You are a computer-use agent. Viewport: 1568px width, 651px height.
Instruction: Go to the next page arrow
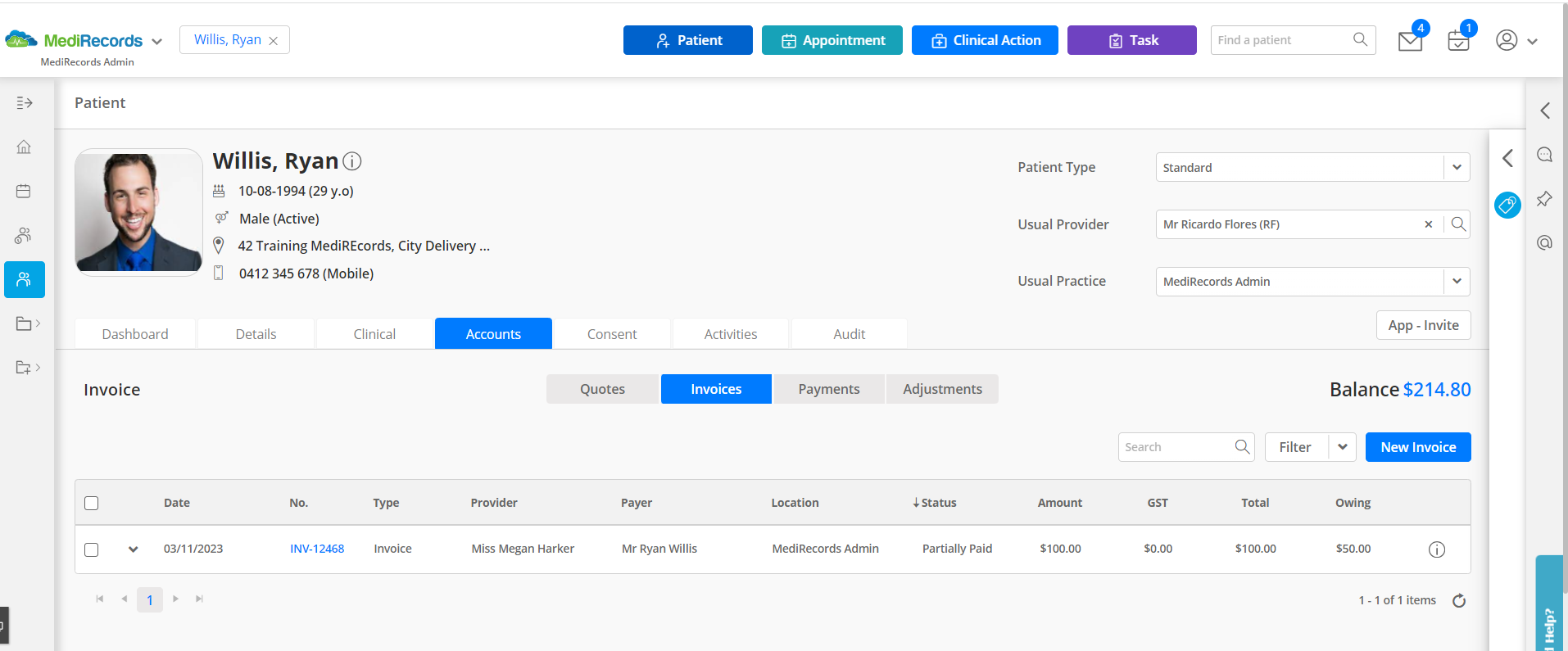[175, 599]
